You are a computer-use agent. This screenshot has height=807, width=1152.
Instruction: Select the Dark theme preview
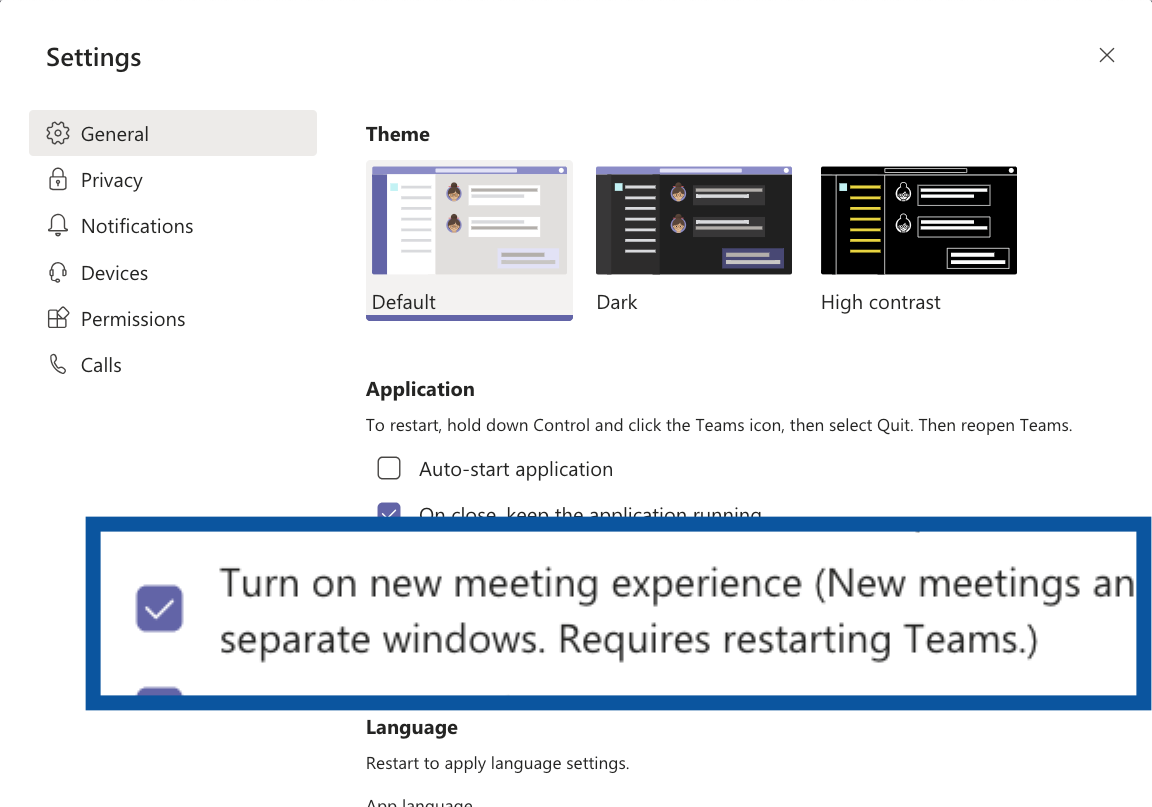pos(694,220)
